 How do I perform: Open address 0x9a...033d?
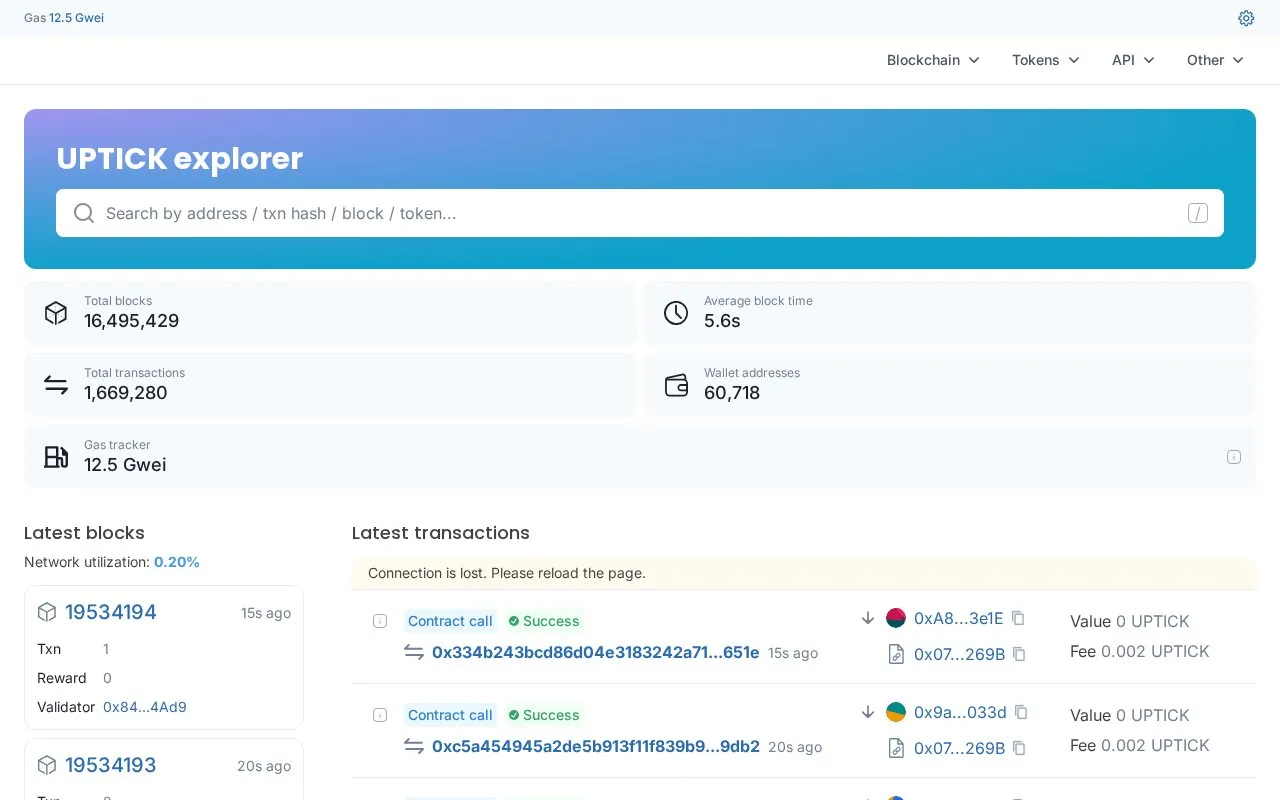point(960,712)
